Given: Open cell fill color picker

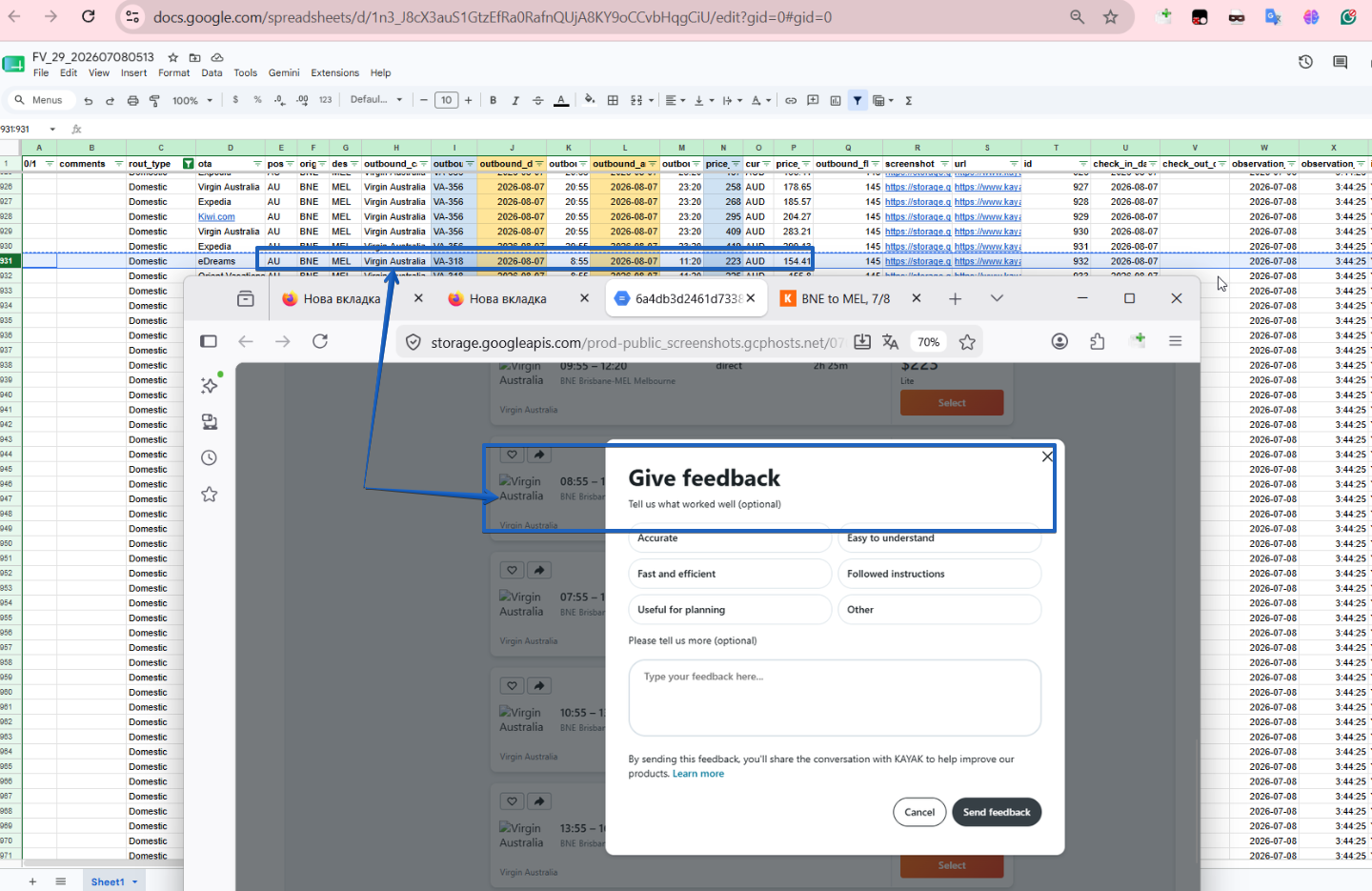Looking at the screenshot, I should 590,100.
